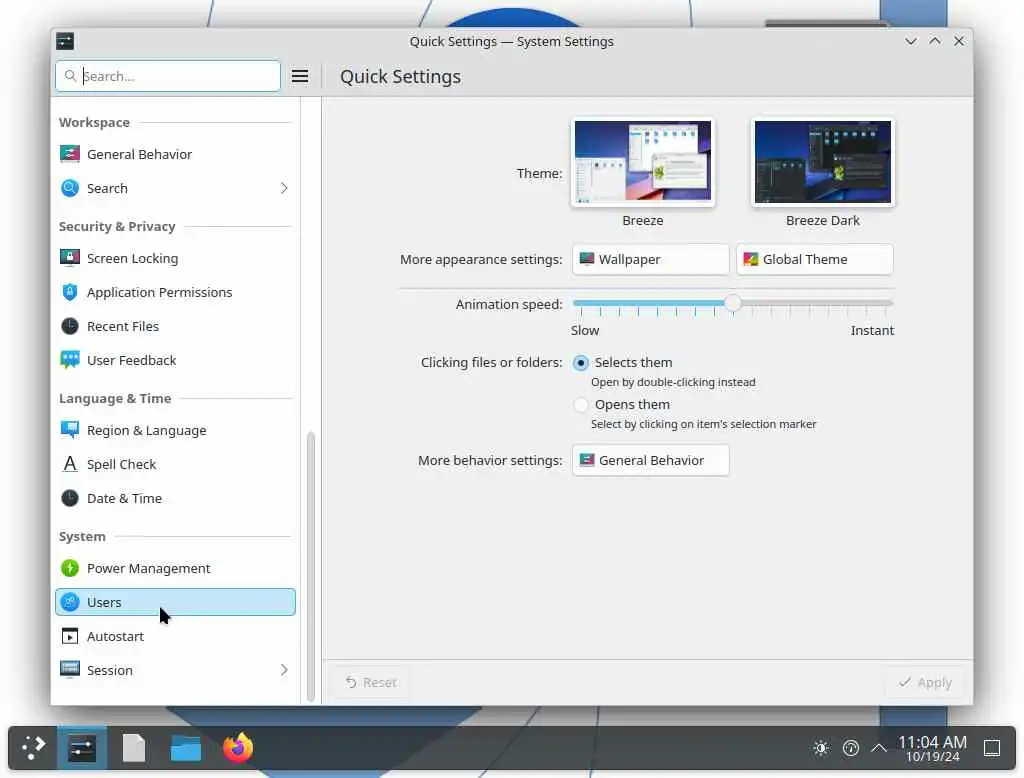This screenshot has width=1024, height=778.
Task: Click the Application Permissions shield icon
Action: tap(70, 292)
